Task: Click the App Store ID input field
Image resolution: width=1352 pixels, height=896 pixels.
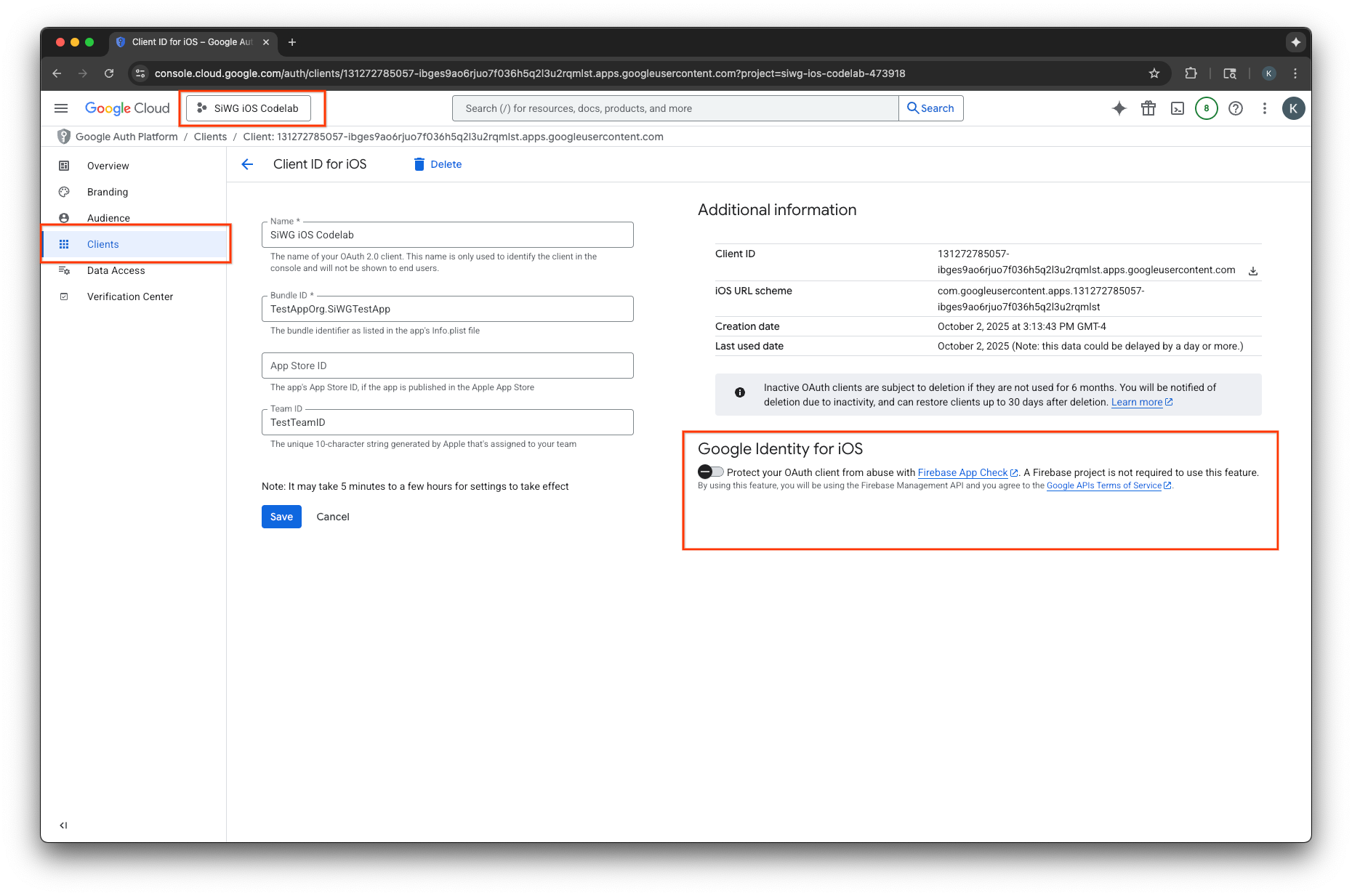Action: click(x=447, y=366)
